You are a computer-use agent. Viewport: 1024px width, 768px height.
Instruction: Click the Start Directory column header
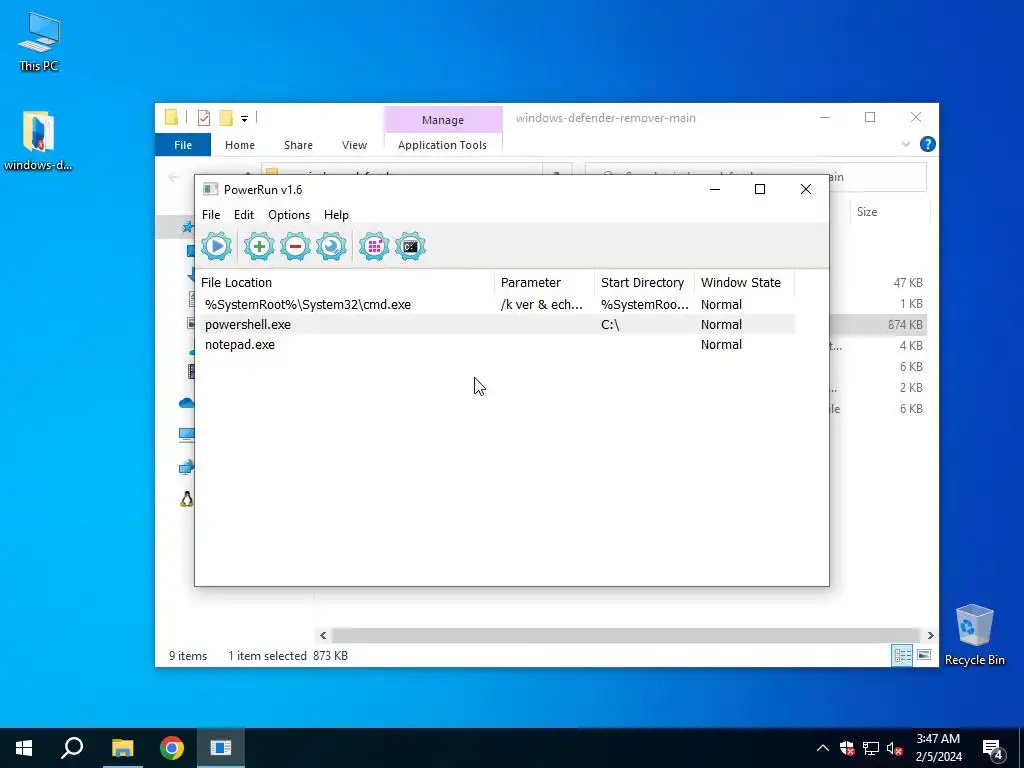[645, 283]
